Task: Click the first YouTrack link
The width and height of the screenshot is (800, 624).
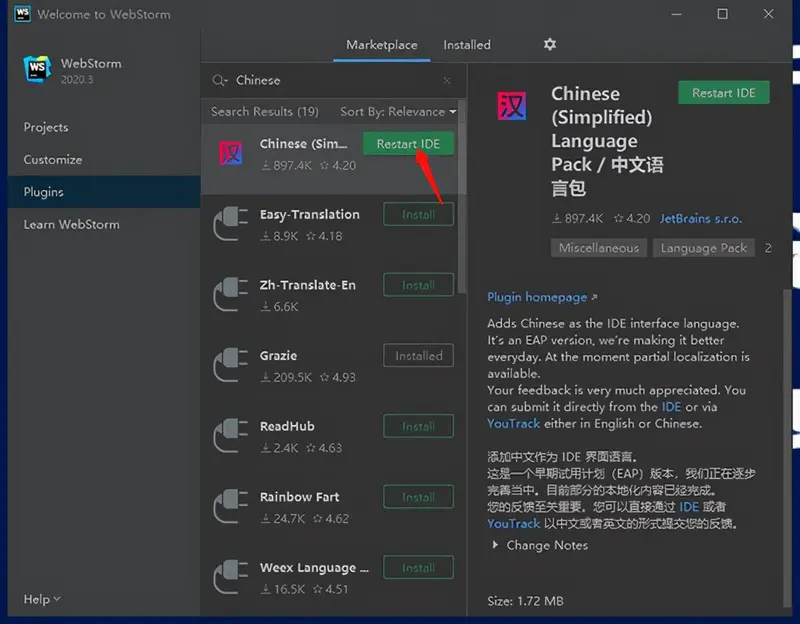Action: pyautogui.click(x=513, y=423)
